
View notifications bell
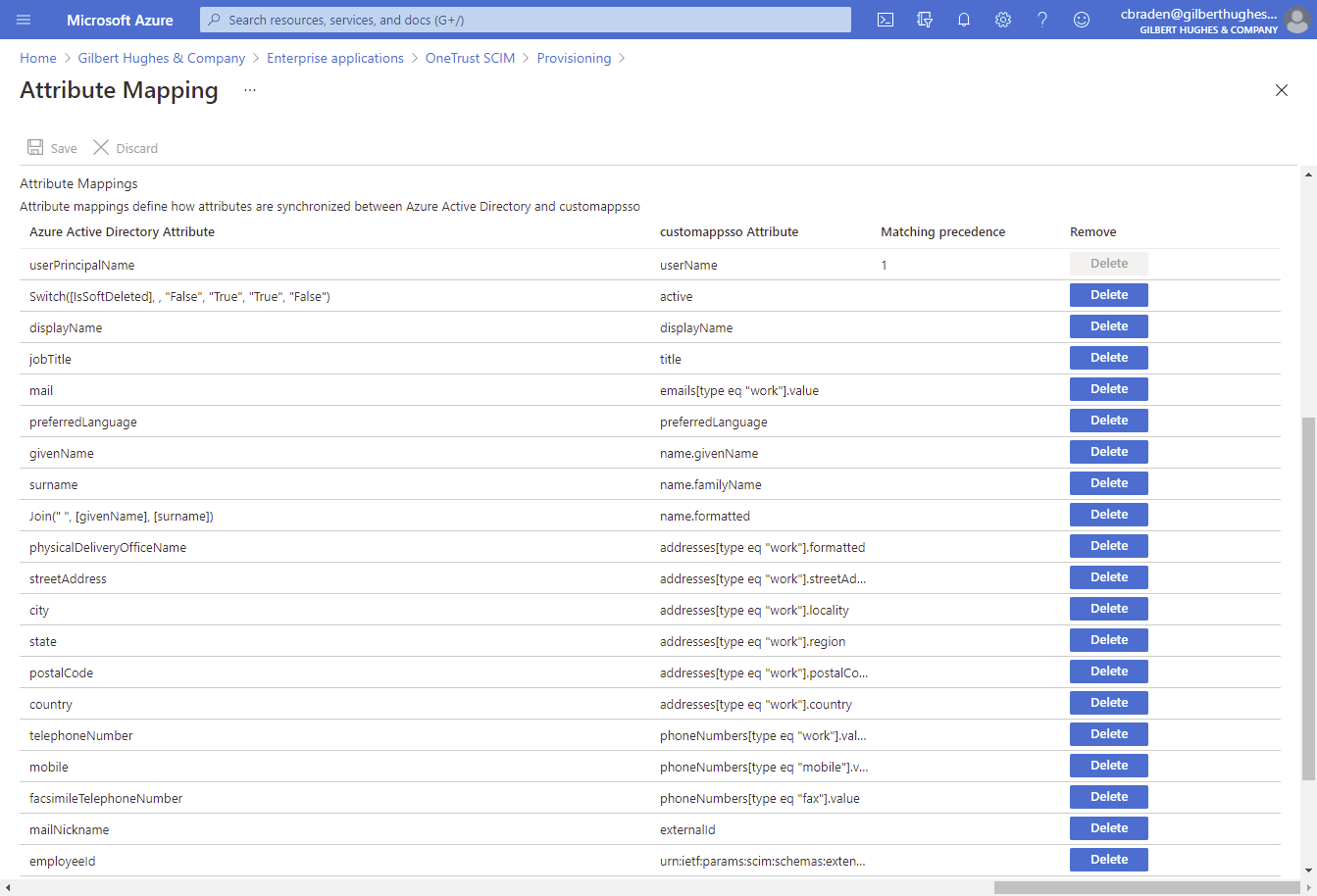963,20
